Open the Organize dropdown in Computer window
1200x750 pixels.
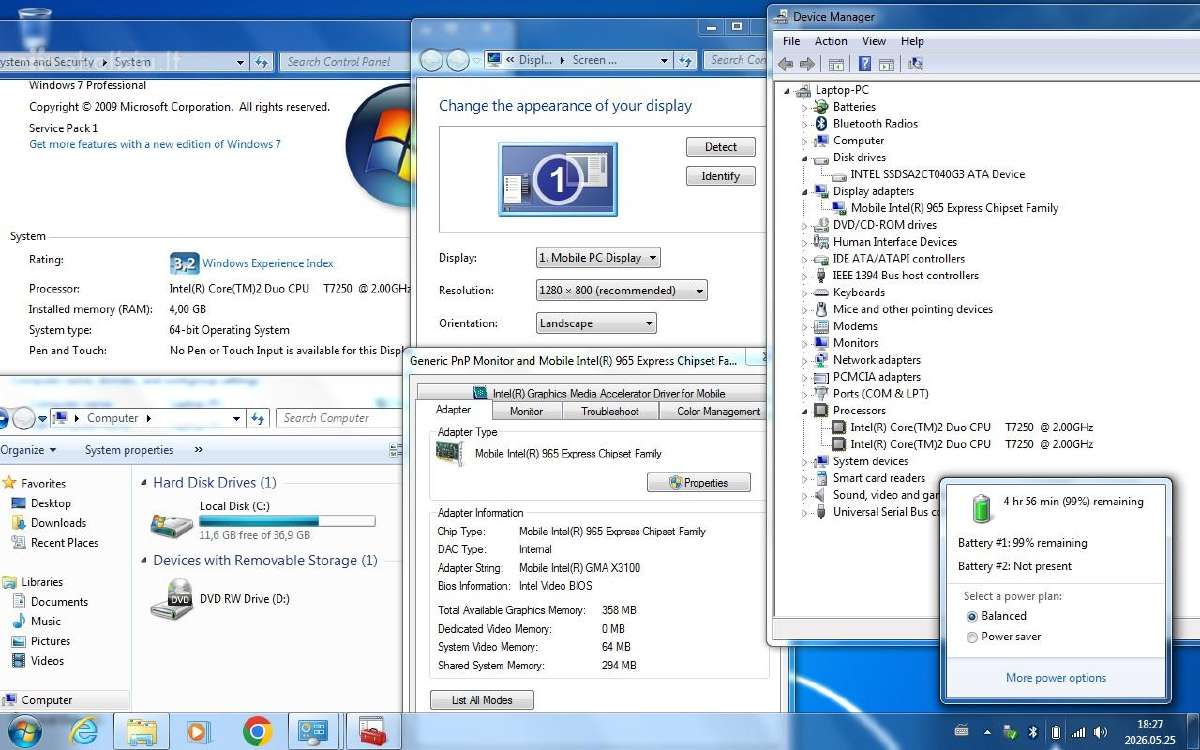tap(28, 450)
